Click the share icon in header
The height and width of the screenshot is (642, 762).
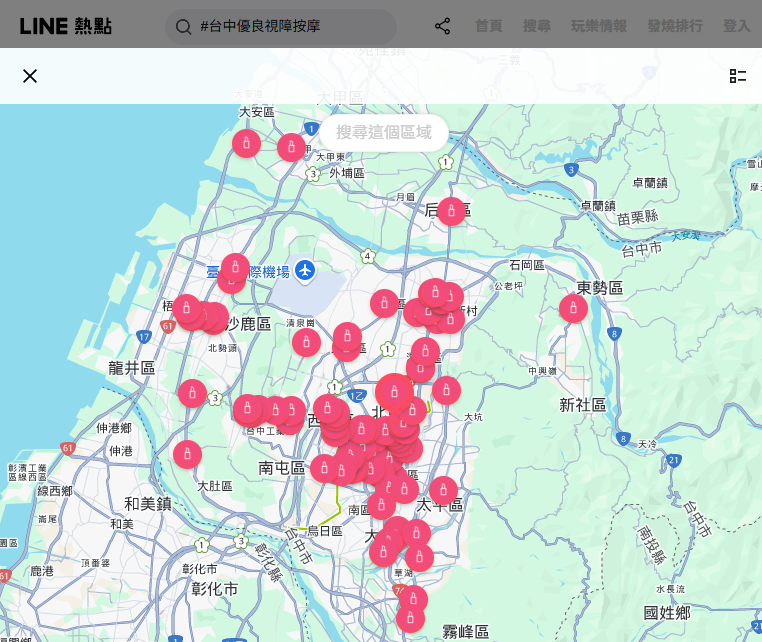[442, 26]
